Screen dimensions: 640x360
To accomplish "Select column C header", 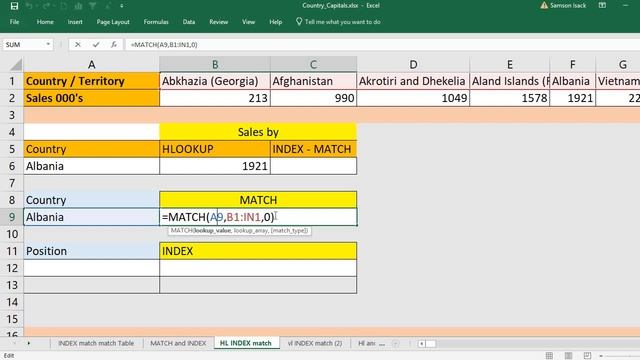I will [313, 64].
